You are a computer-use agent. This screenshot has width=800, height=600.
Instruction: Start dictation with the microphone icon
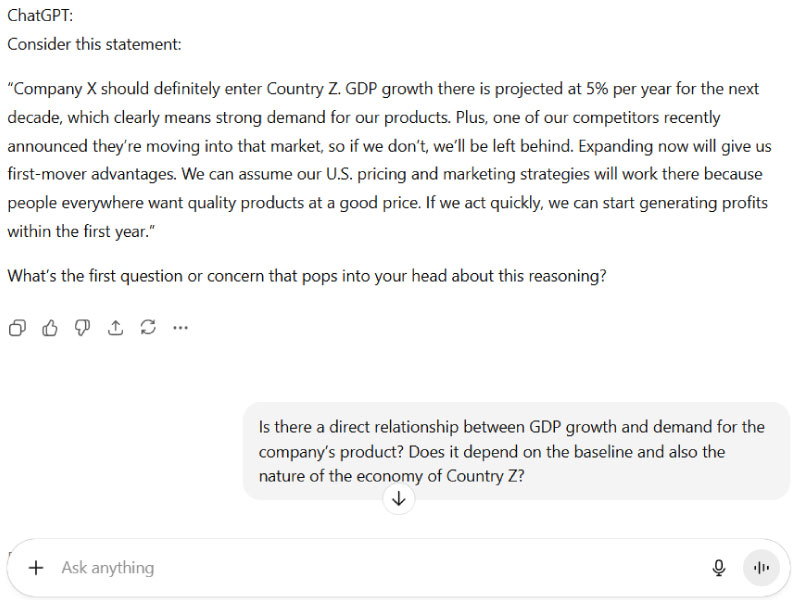[718, 568]
